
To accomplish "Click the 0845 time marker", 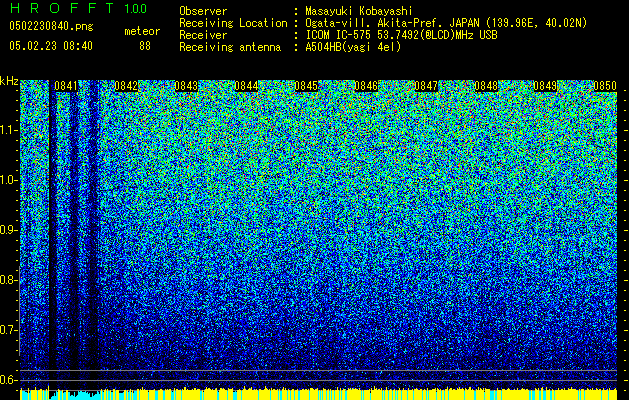I will click(306, 86).
